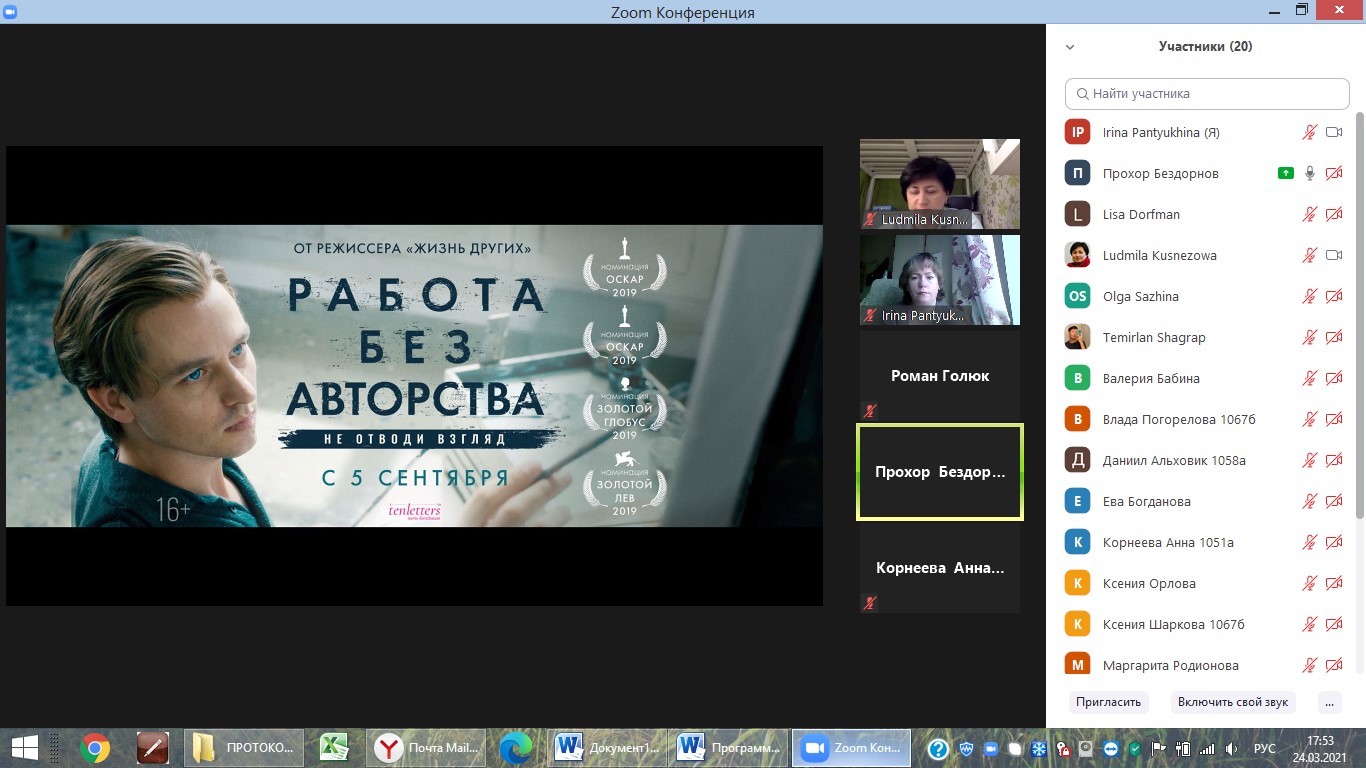
Task: Click muted mic icon on Роман Голюк tile
Action: coord(870,410)
